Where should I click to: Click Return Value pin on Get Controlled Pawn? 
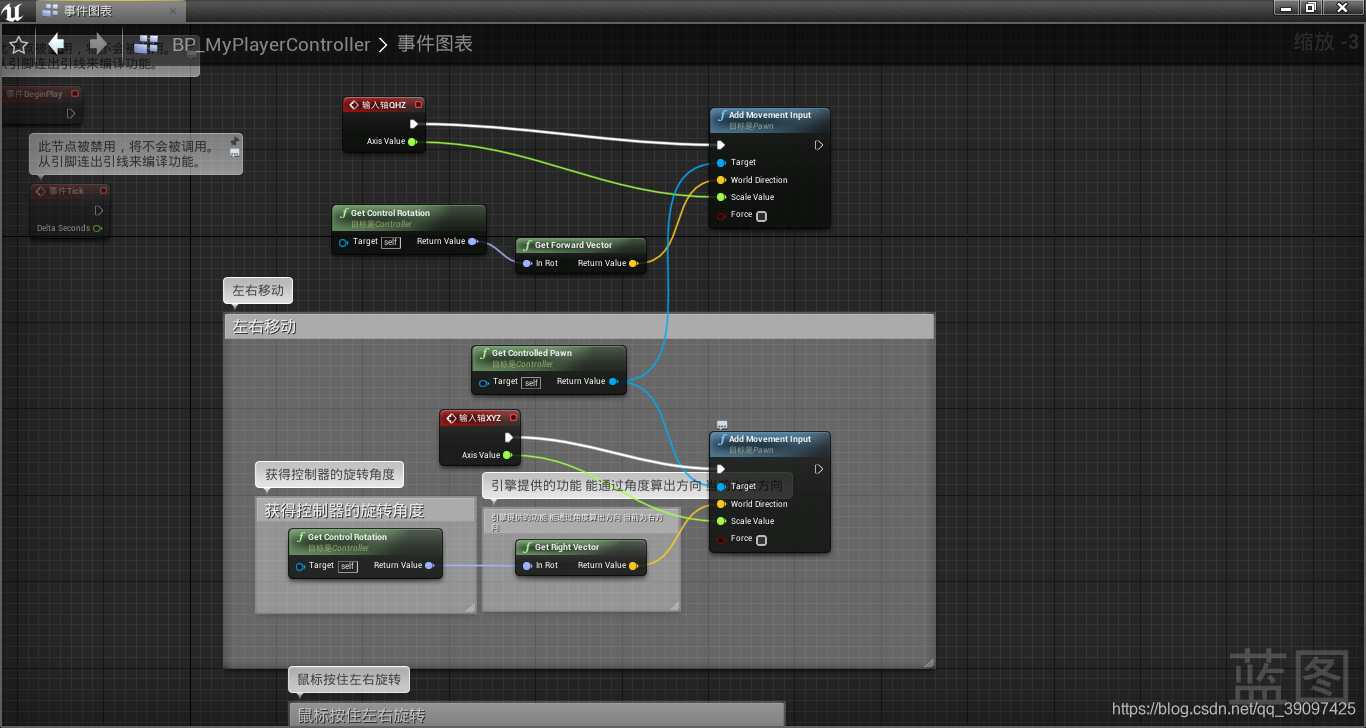[613, 381]
